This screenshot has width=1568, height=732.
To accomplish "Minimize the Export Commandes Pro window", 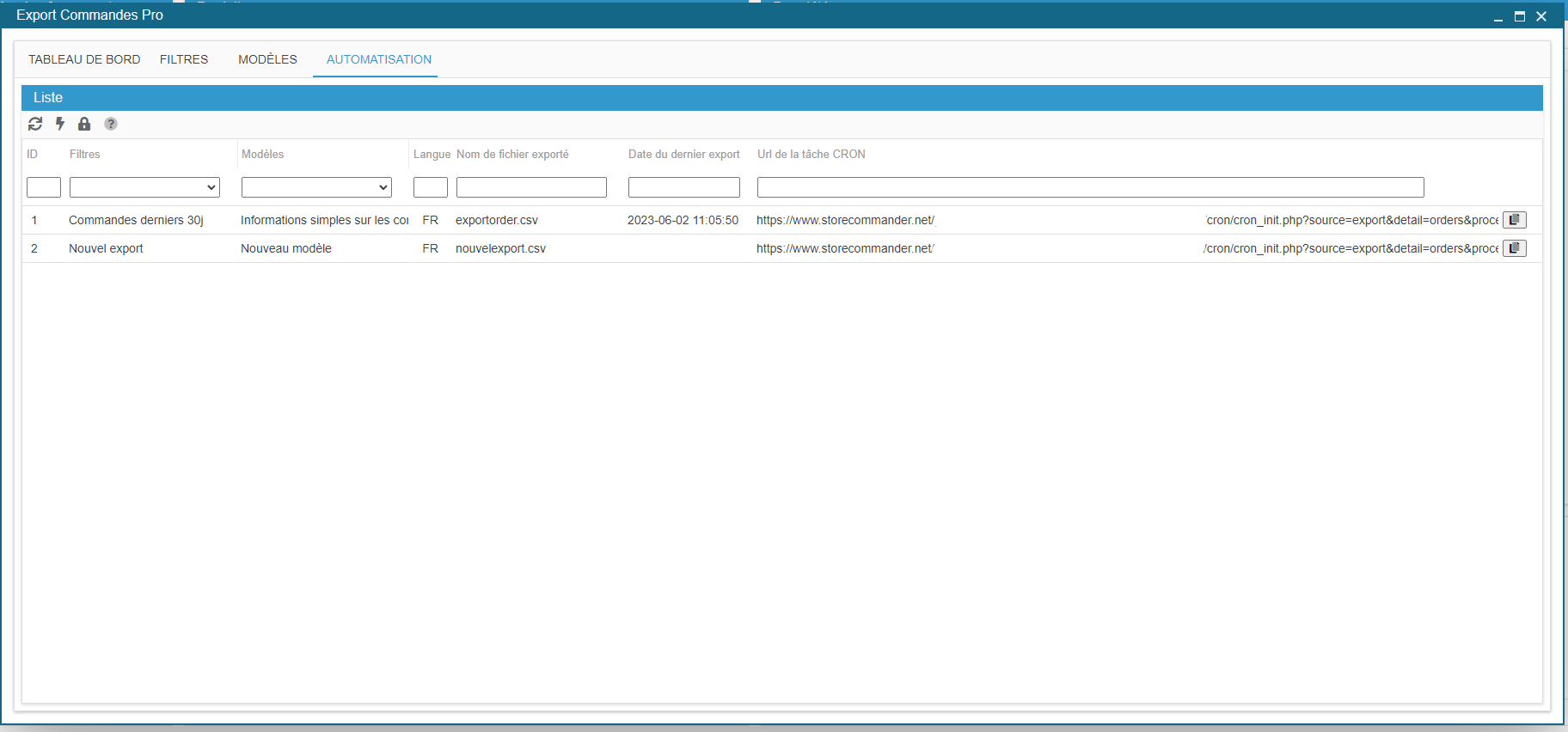I will (1498, 16).
